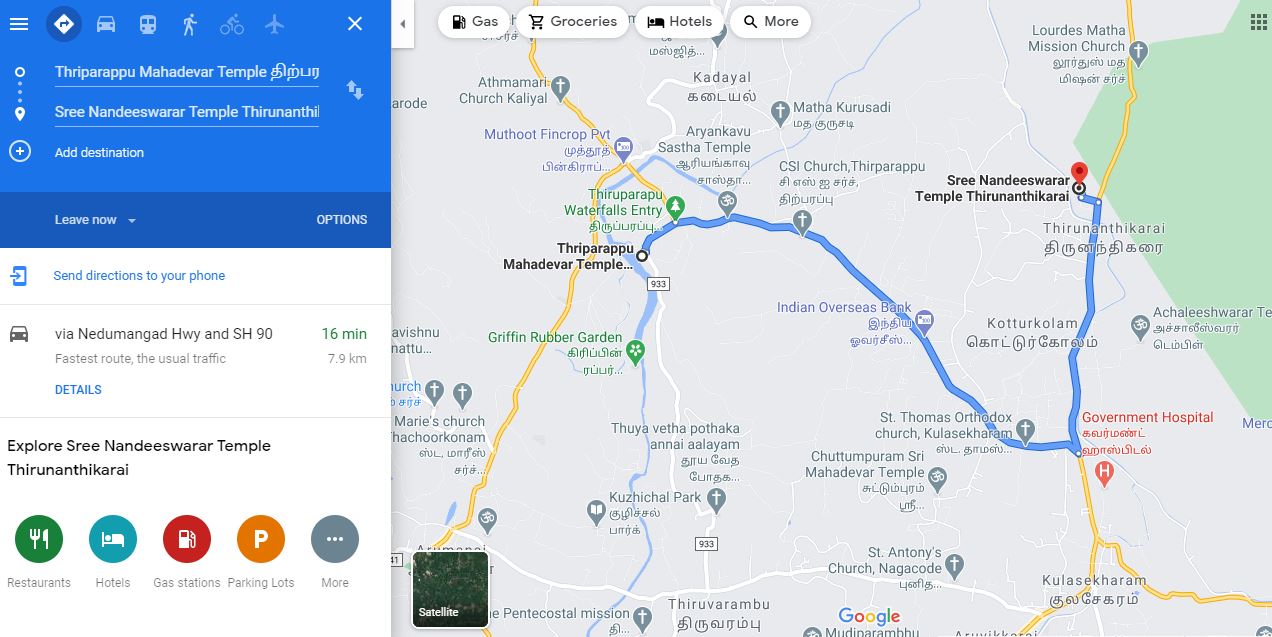This screenshot has height=637, width=1272.
Task: Swap starting point and destination
Action: [355, 90]
